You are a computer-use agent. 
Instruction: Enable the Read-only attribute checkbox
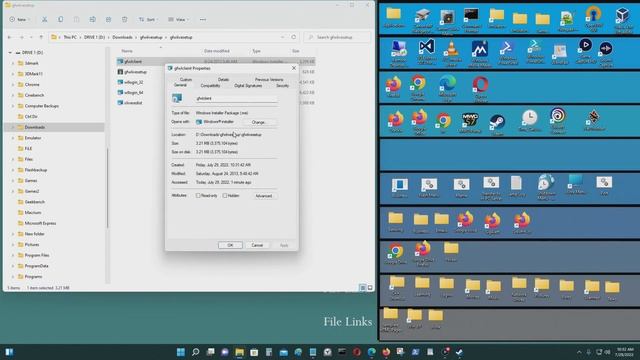[198, 196]
